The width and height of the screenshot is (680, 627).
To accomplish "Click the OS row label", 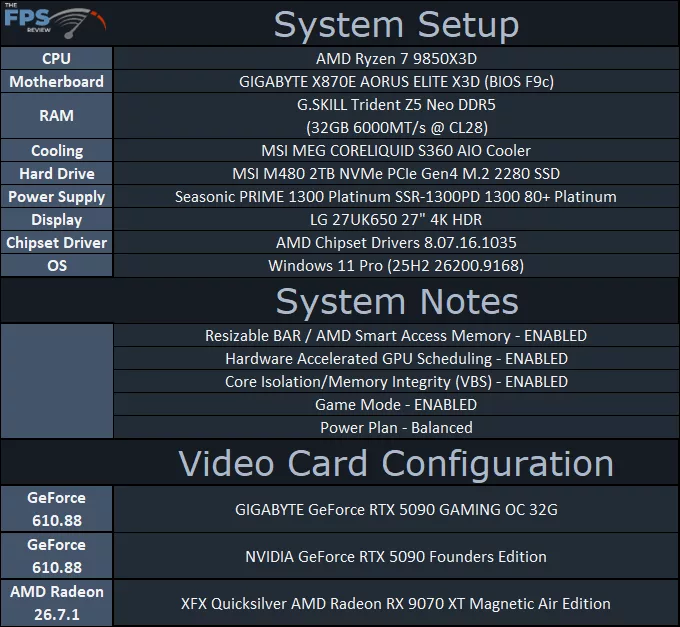I will tap(56, 265).
